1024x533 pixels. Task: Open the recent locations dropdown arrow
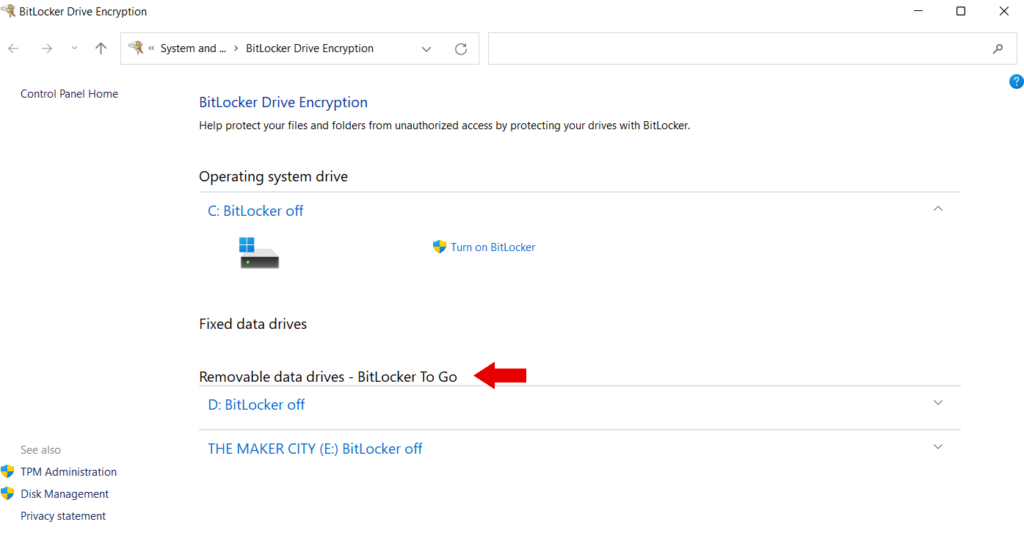(74, 48)
